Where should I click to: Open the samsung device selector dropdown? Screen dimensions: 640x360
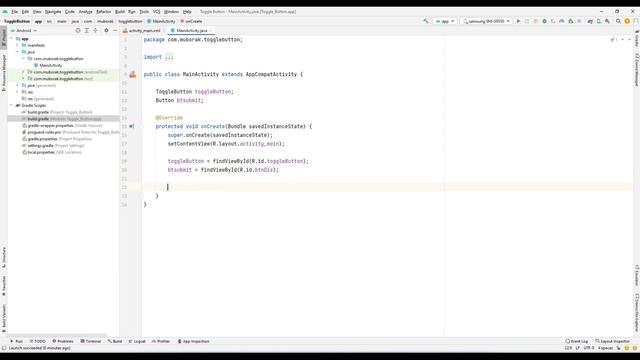(x=486, y=21)
